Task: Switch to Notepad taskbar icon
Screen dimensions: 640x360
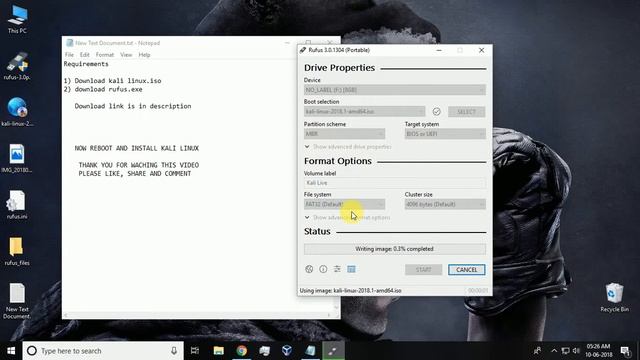Action: pyautogui.click(x=310, y=351)
